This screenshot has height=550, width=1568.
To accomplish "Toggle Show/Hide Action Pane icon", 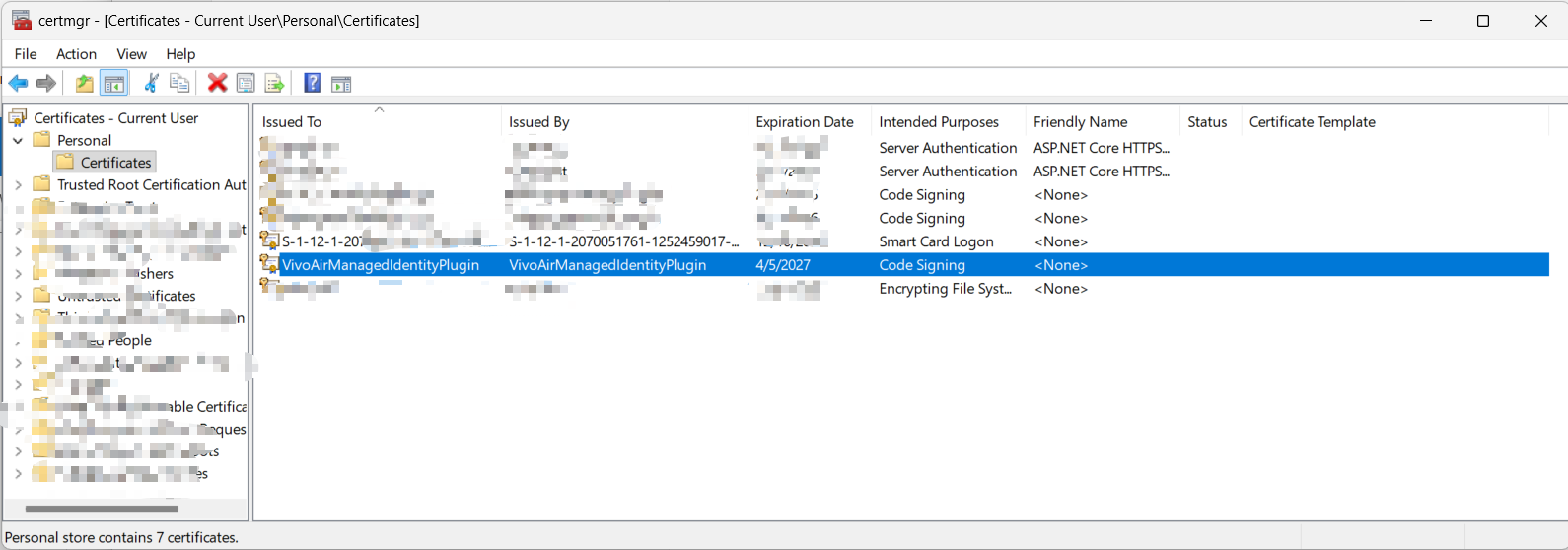I will click(x=341, y=84).
